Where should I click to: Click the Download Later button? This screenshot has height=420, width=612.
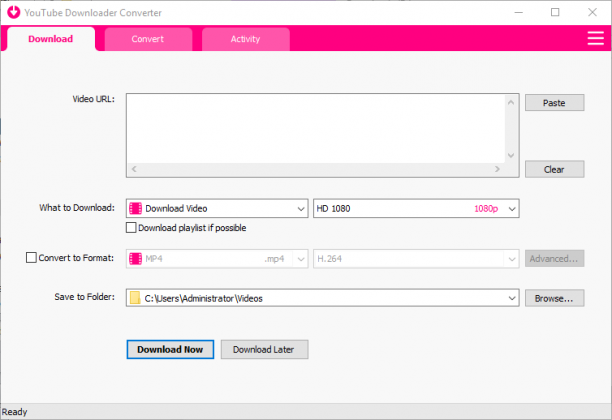[265, 349]
